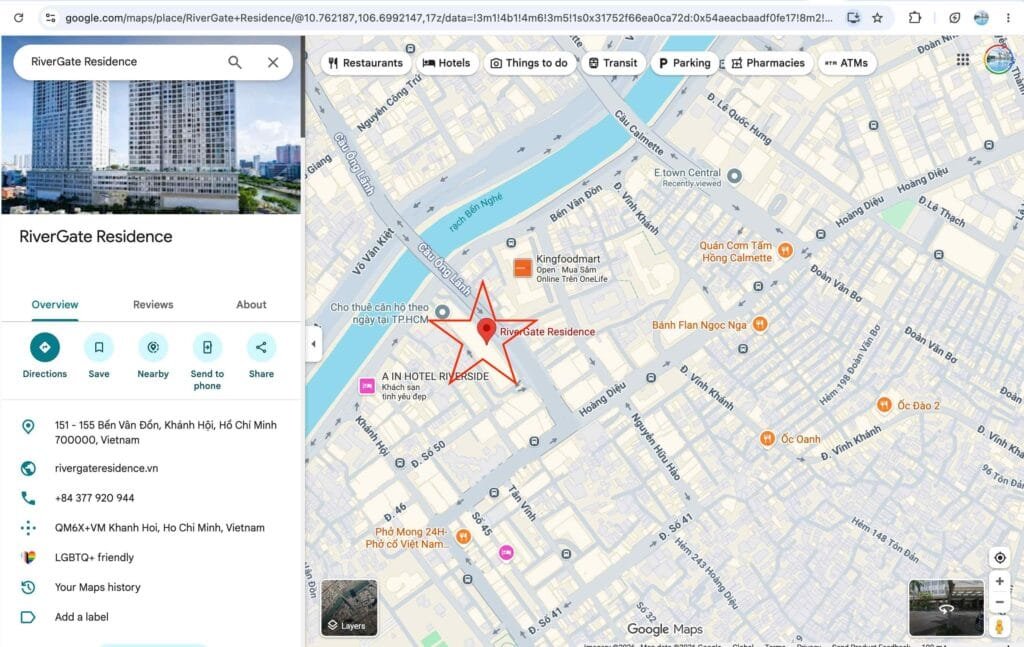Show Things to do on map
The image size is (1024, 647).
529,63
